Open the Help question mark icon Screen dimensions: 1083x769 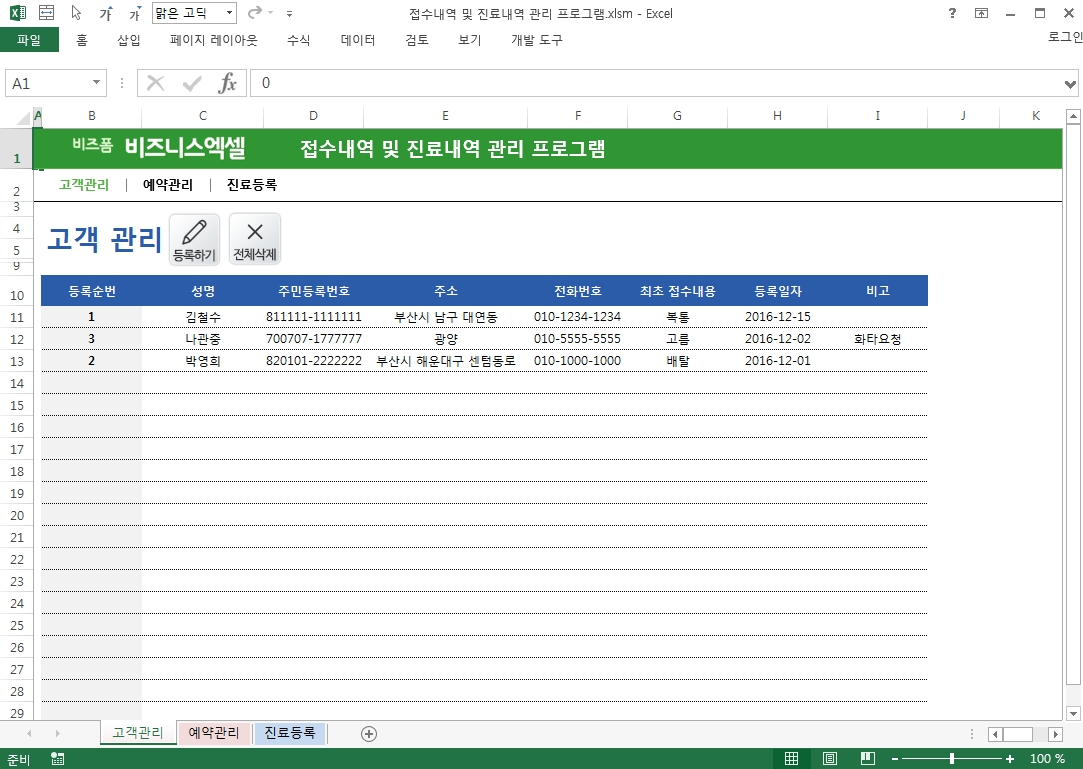pyautogui.click(x=951, y=14)
